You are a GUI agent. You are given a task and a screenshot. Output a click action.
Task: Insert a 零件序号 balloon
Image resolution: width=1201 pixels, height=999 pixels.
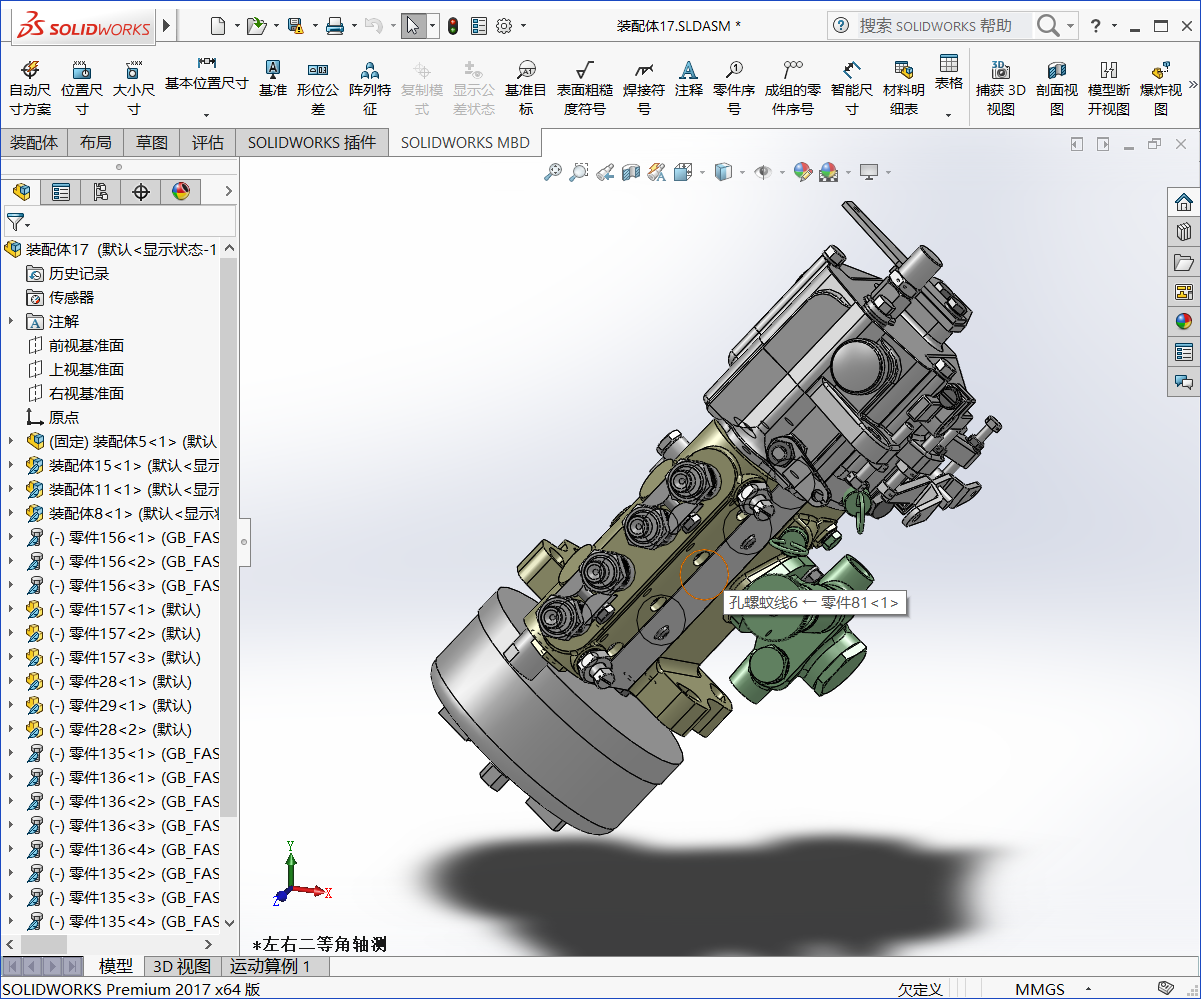(734, 87)
